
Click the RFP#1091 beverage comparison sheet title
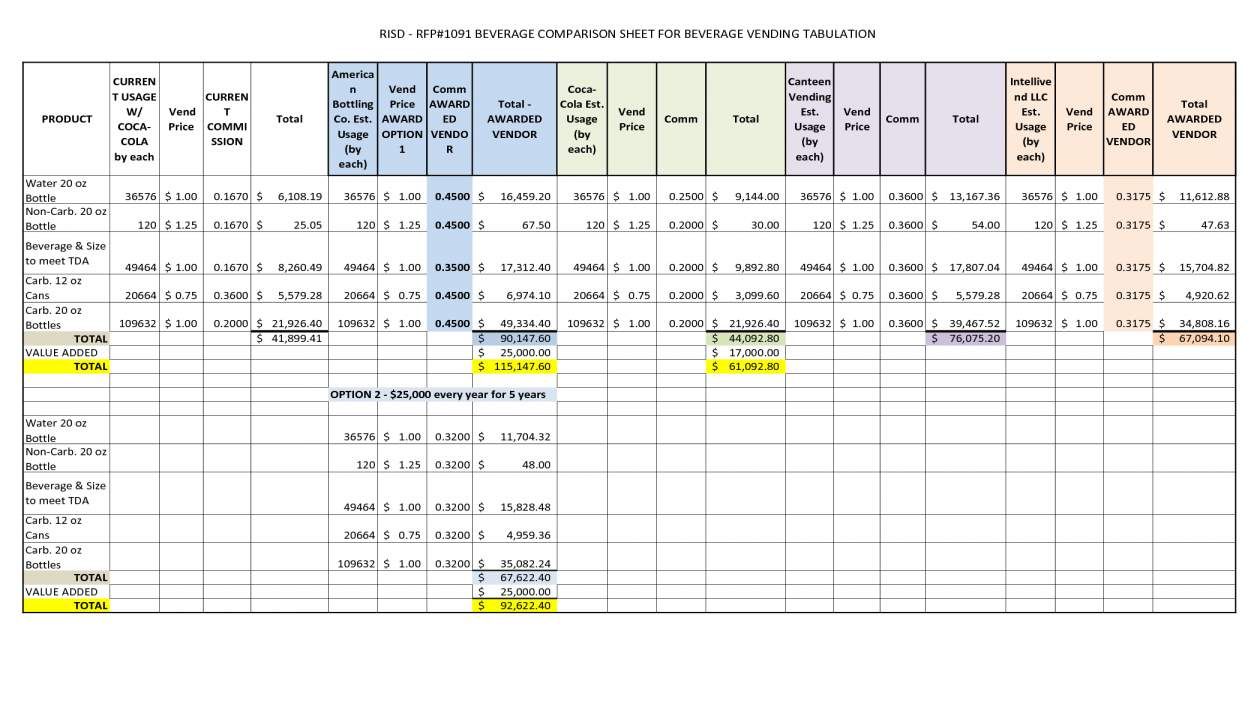(627, 34)
